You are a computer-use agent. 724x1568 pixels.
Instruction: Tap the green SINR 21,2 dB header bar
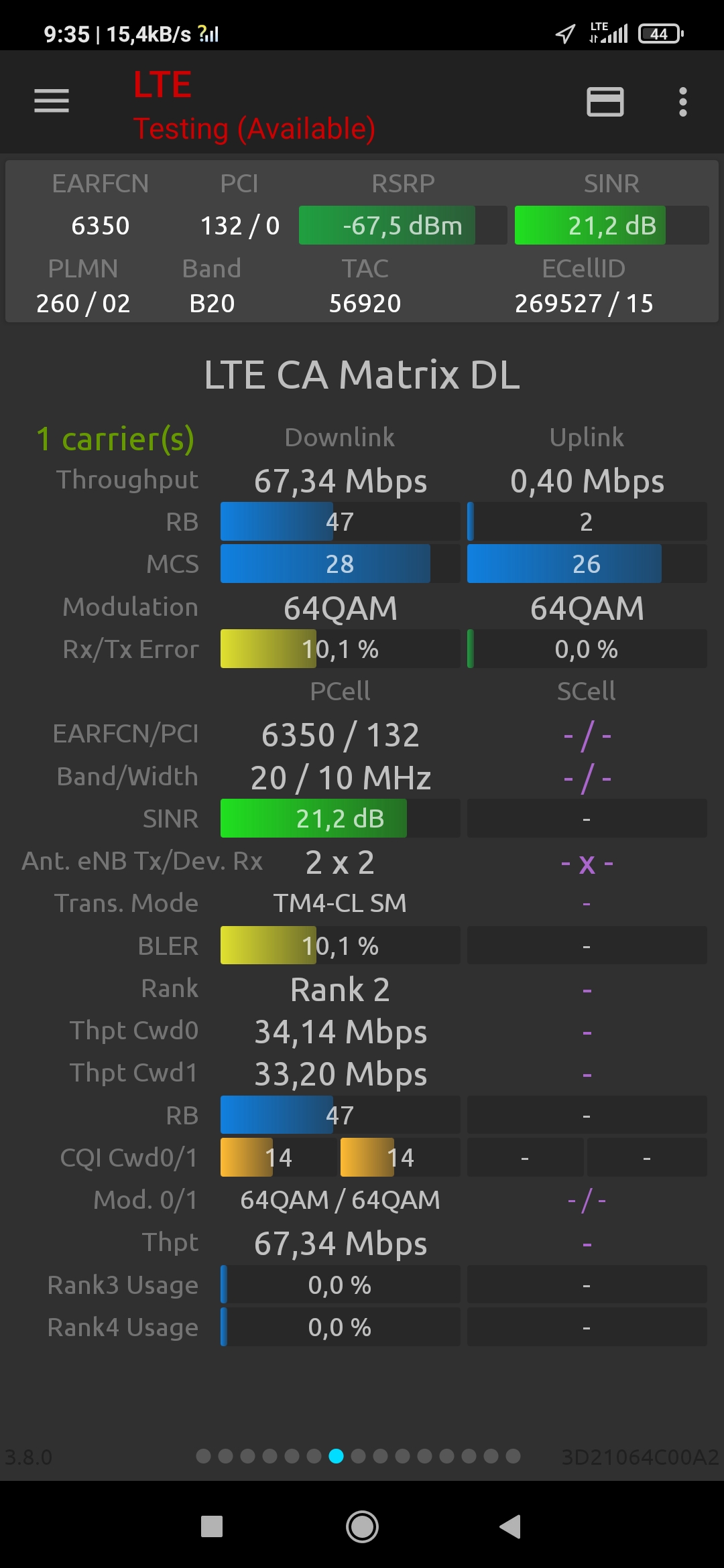coord(611,225)
